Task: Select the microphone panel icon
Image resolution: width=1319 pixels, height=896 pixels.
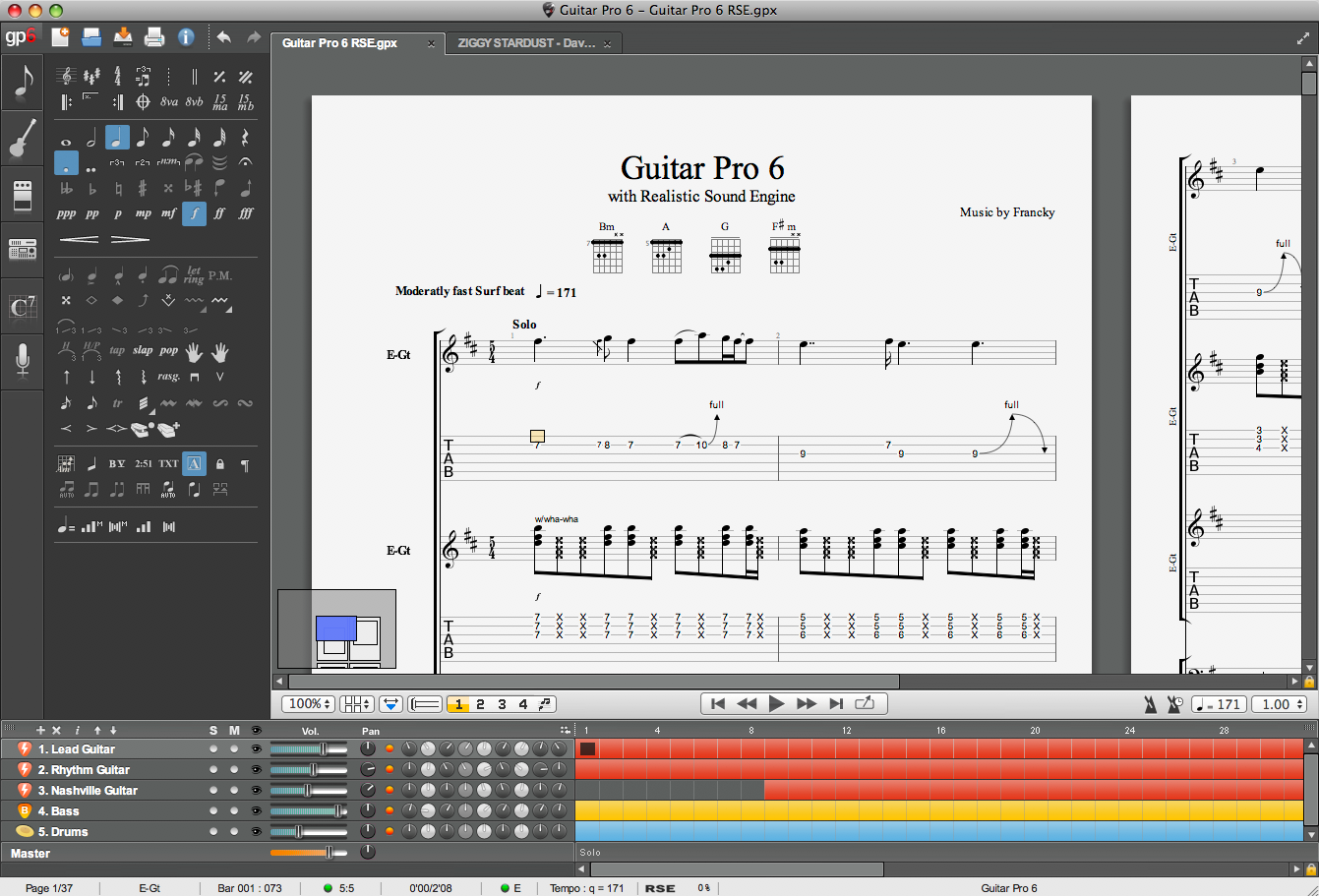Action: coord(21,360)
